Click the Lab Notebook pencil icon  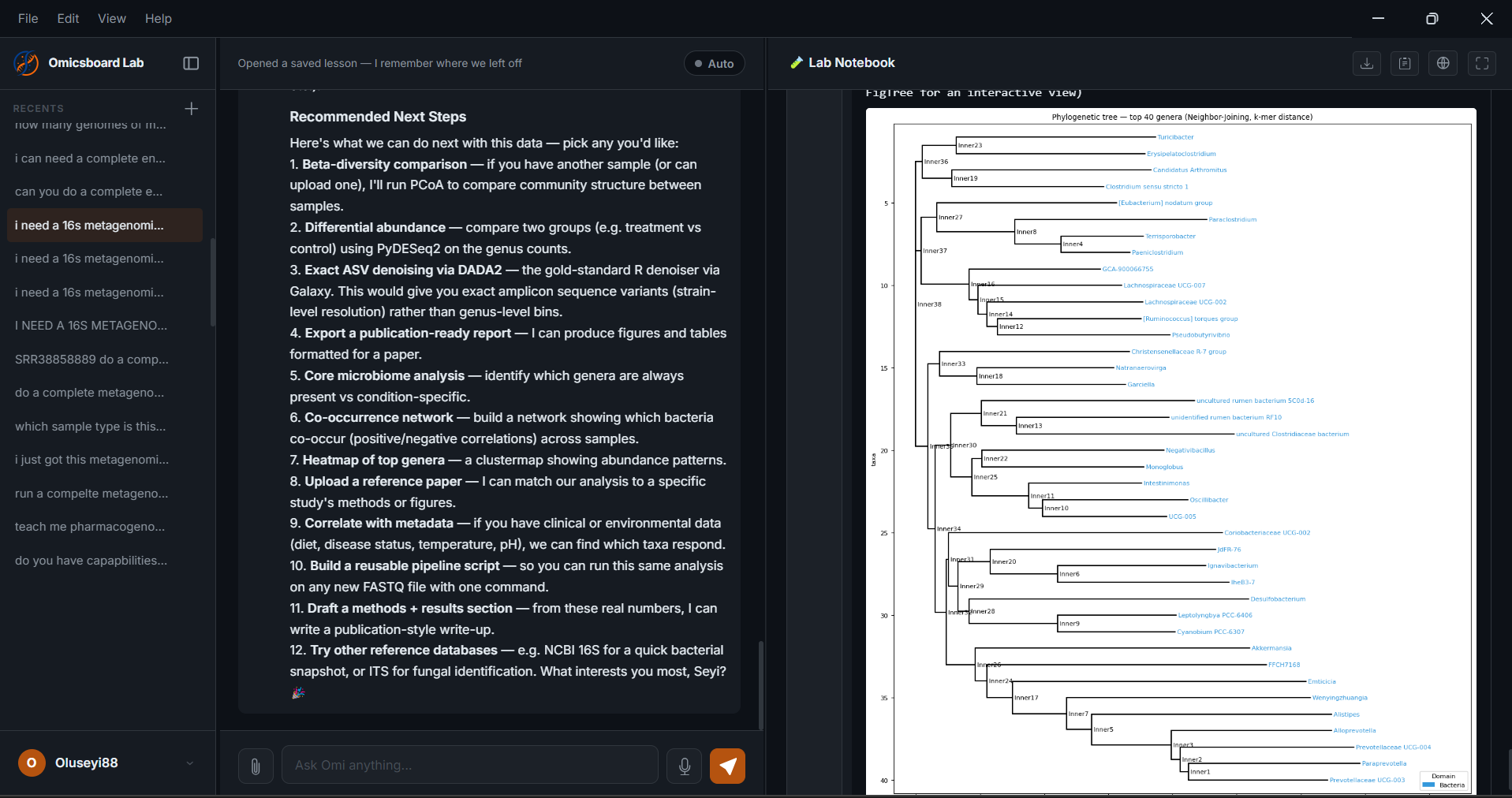(x=796, y=63)
